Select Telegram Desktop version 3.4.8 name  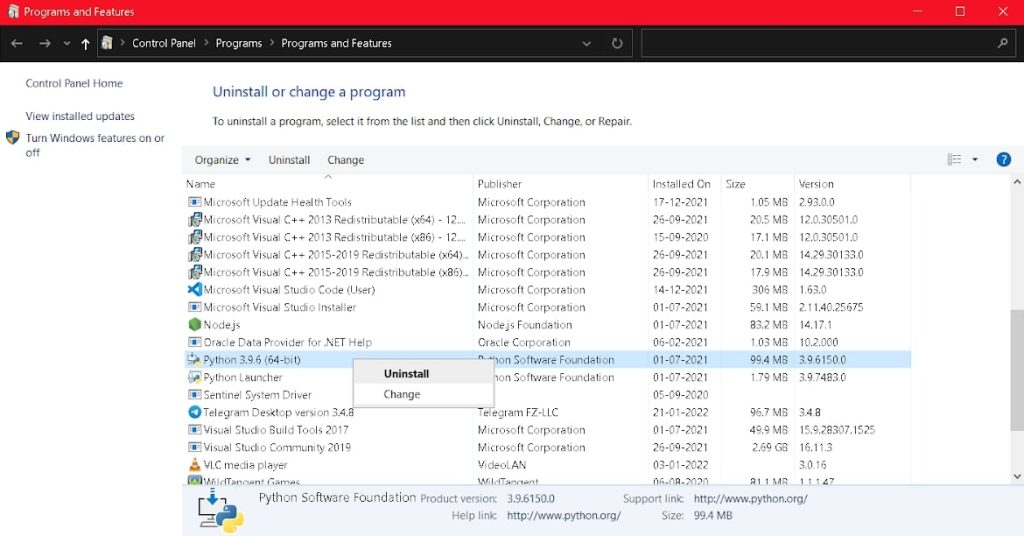pyautogui.click(x=279, y=413)
